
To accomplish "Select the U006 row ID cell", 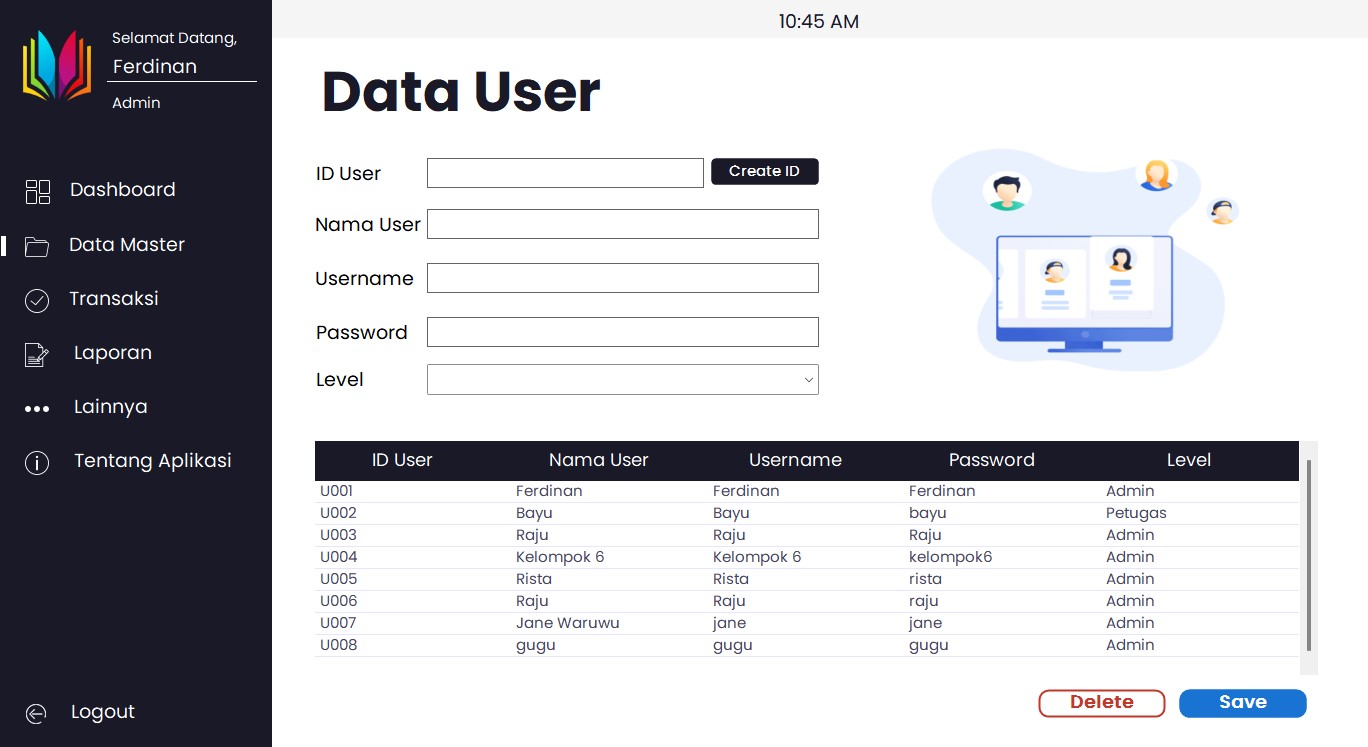I will pyautogui.click(x=338, y=601).
